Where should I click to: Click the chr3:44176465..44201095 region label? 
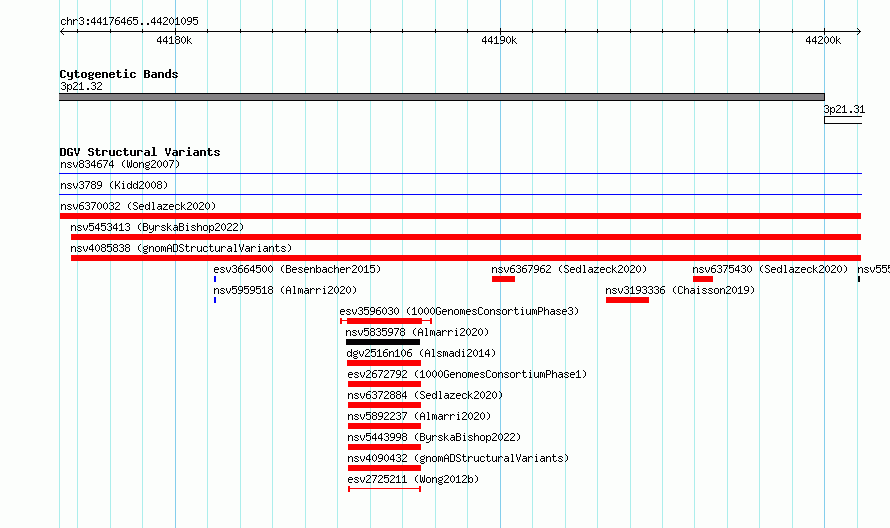pos(129,22)
